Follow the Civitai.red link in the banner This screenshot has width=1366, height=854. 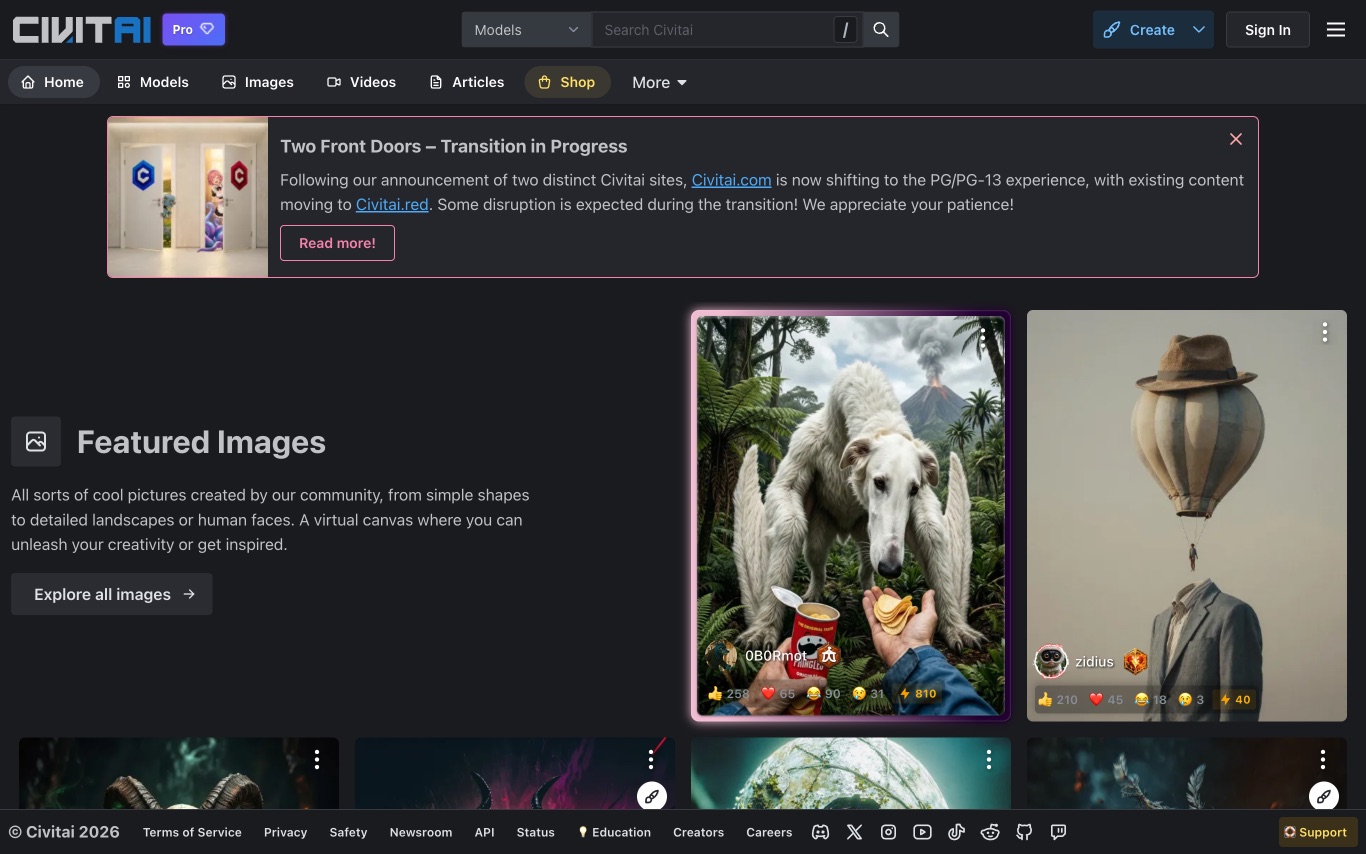(392, 204)
